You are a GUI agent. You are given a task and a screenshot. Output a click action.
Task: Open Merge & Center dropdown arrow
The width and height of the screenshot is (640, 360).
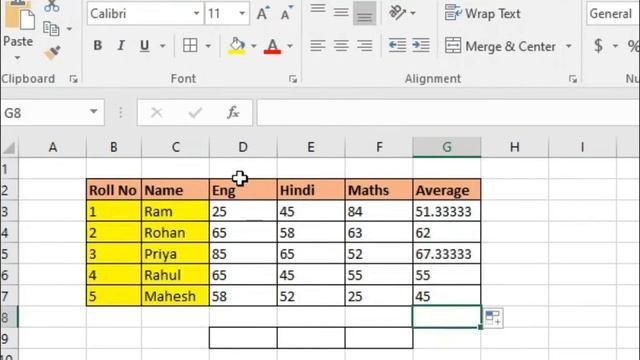click(569, 46)
